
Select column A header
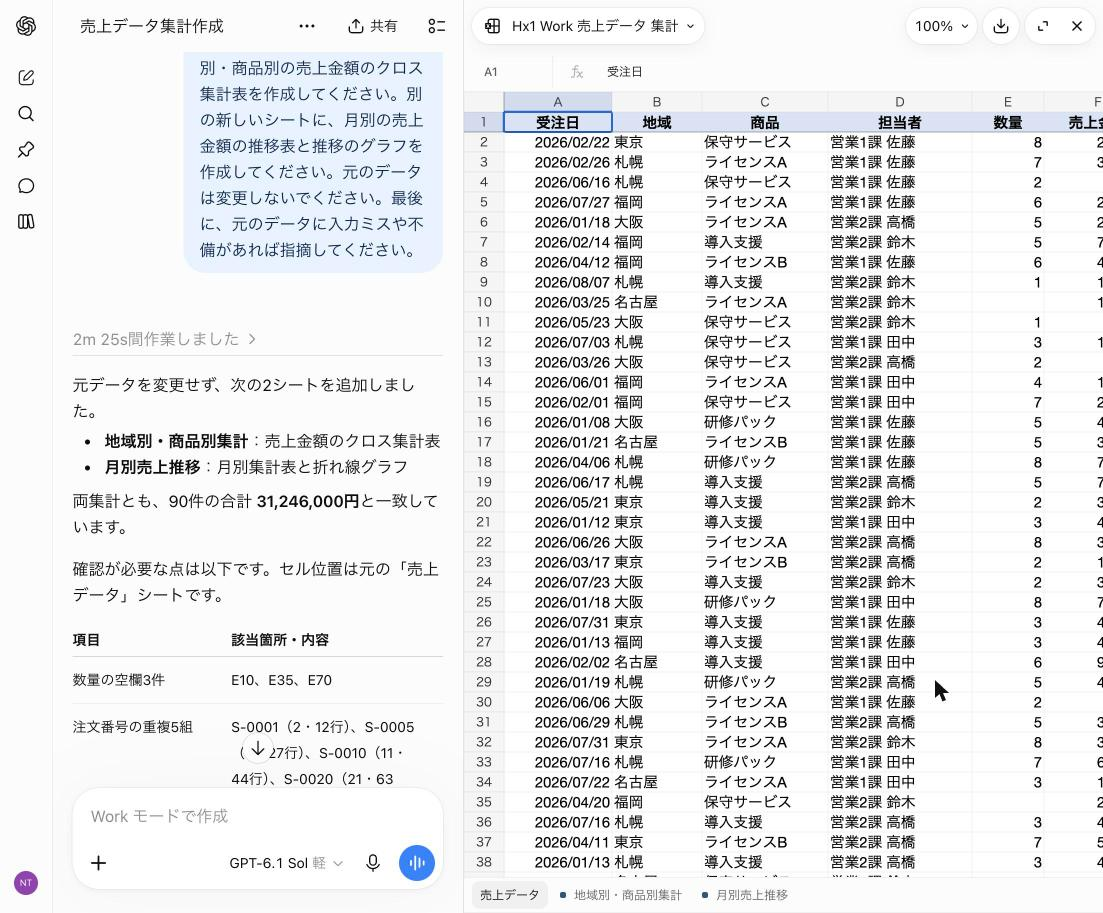tap(558, 102)
